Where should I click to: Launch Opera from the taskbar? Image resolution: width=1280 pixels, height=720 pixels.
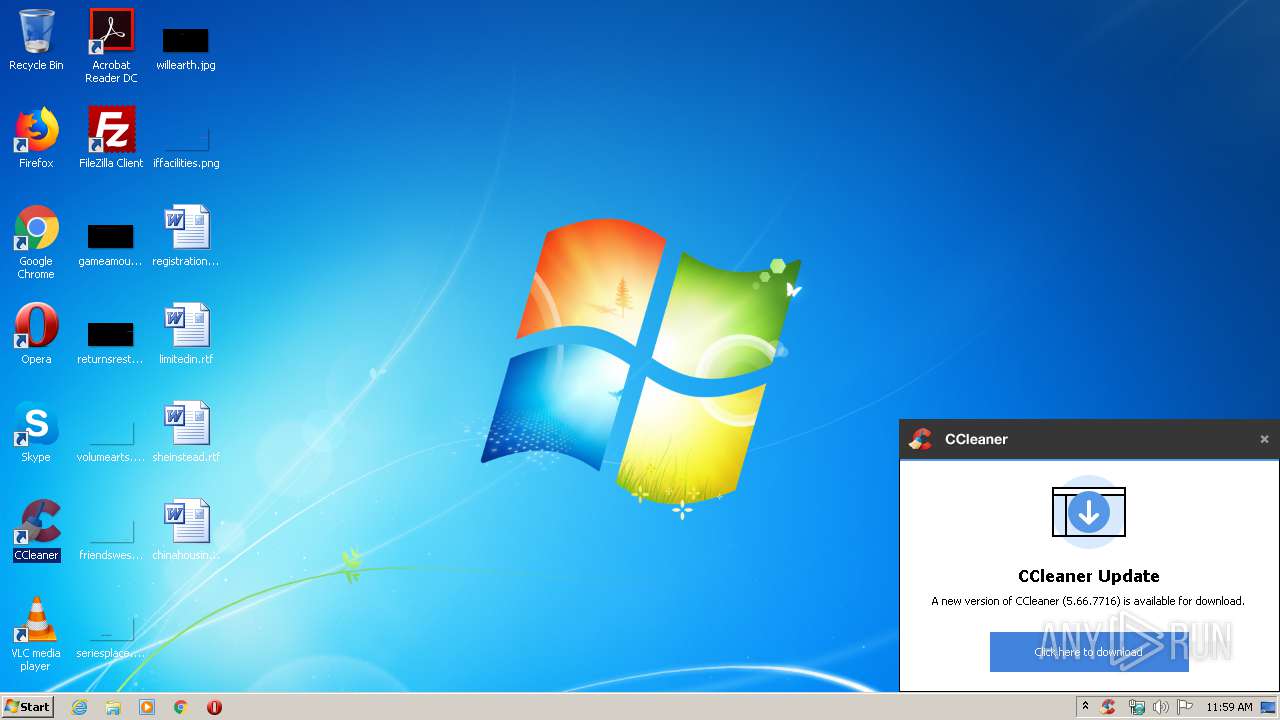214,707
